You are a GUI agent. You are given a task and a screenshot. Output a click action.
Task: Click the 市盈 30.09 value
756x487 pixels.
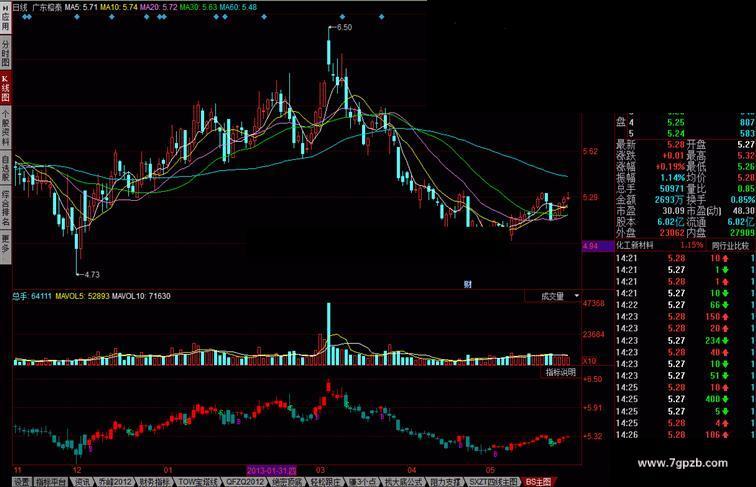pyautogui.click(x=673, y=211)
